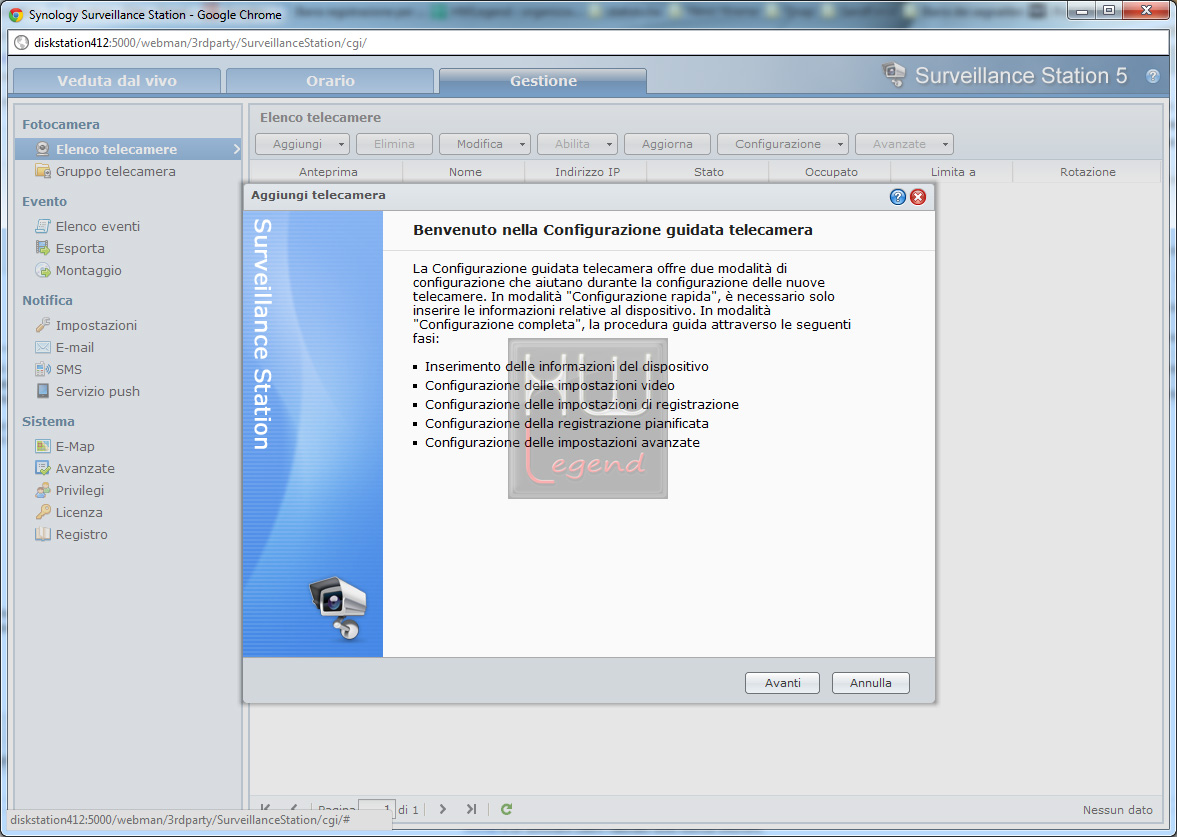Image resolution: width=1177 pixels, height=837 pixels.
Task: Sort by the Nome column header
Action: point(465,172)
